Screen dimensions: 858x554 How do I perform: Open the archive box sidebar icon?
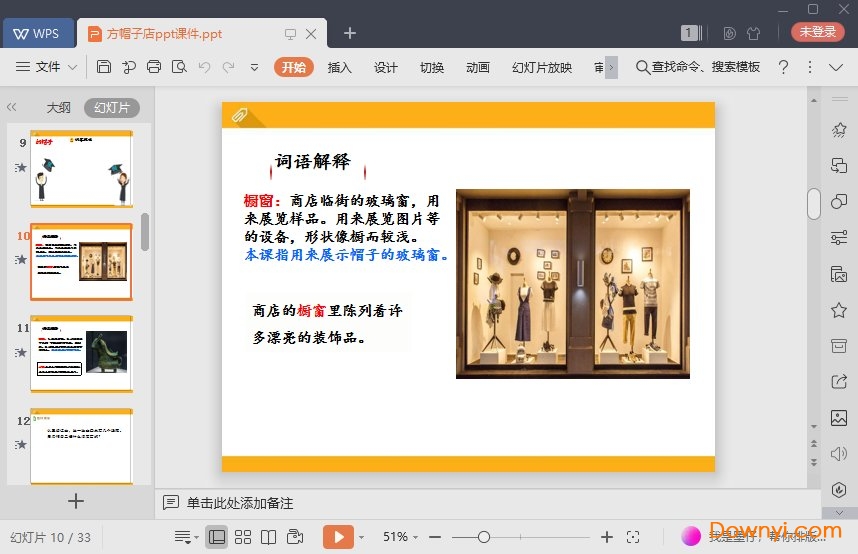[839, 346]
